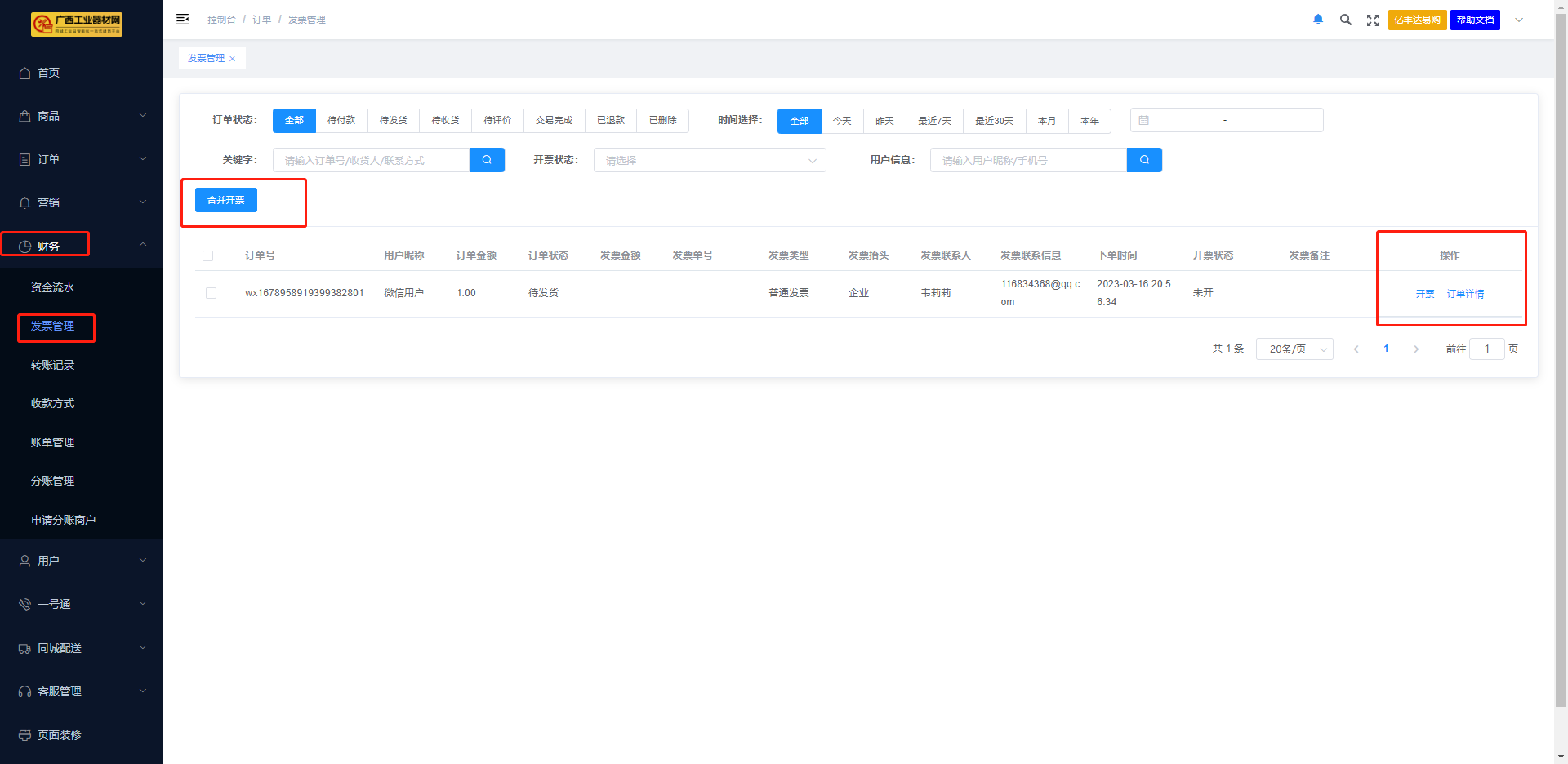This screenshot has width=1568, height=764.
Task: Toggle the select-all checkbox in table header
Action: tap(208, 255)
